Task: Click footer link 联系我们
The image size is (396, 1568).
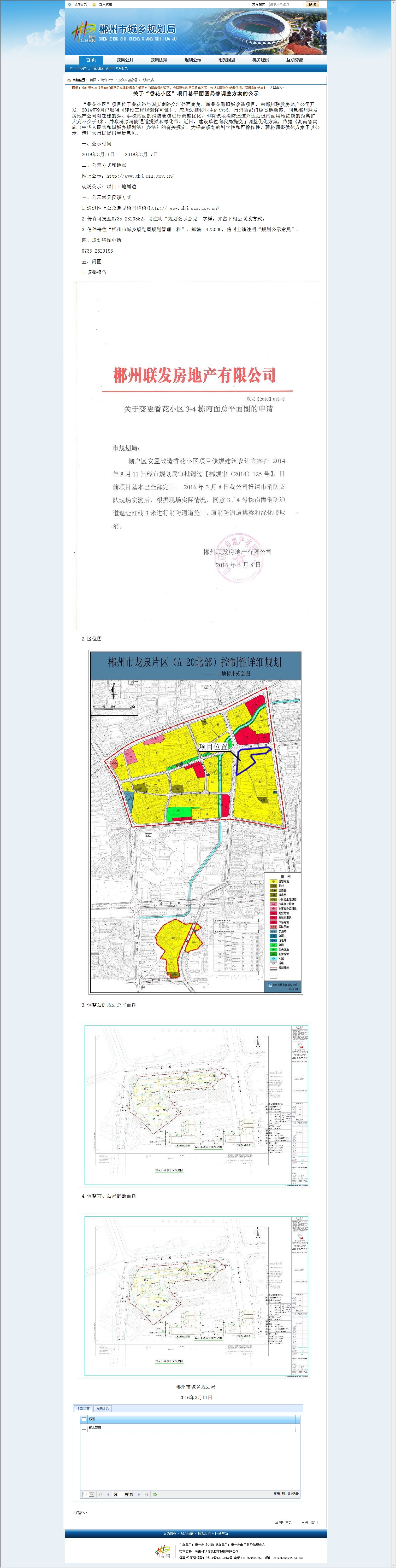Action: coord(204,1533)
